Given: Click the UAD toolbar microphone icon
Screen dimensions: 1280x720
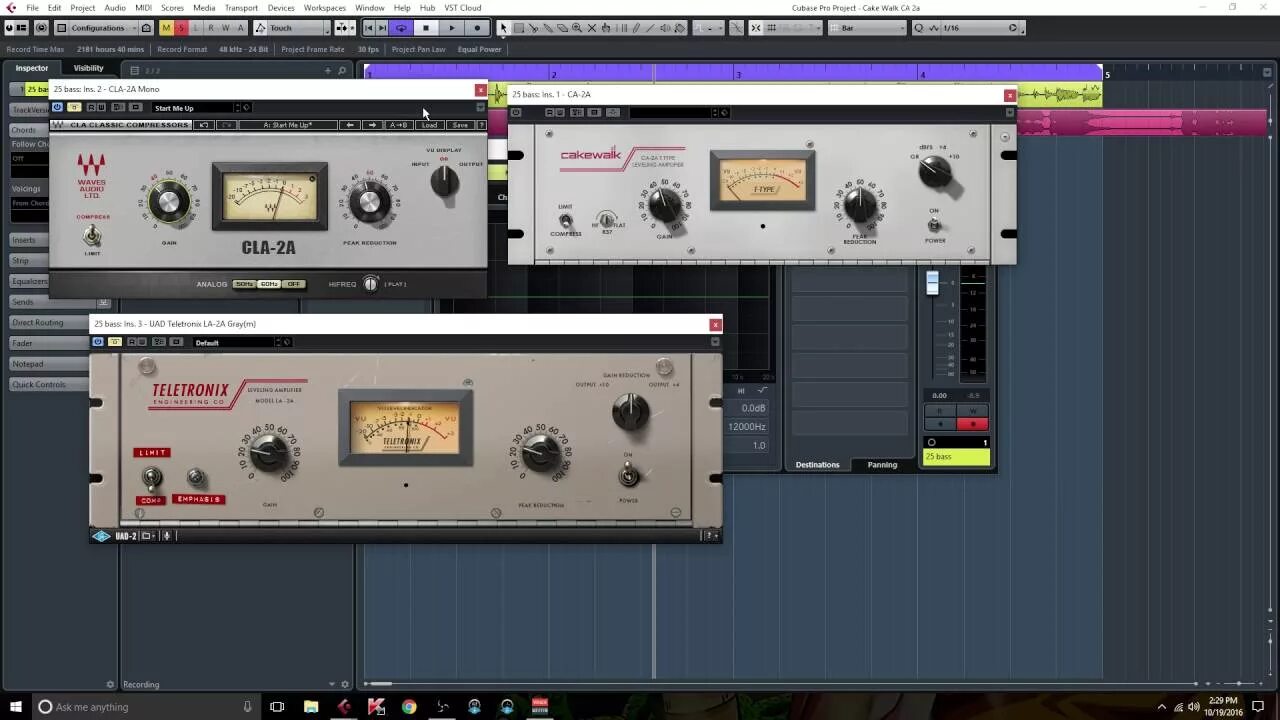Looking at the screenshot, I should [x=167, y=536].
